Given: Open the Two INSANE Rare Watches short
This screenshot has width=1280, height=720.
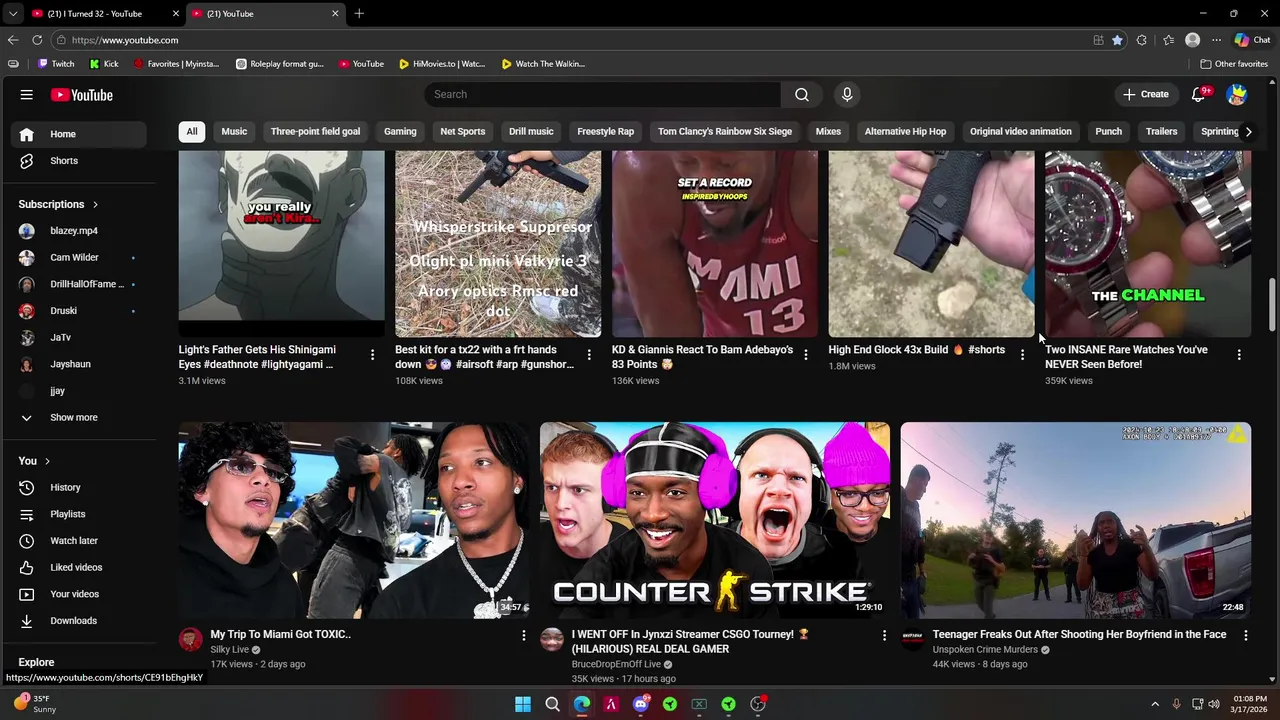Looking at the screenshot, I should click(1147, 244).
